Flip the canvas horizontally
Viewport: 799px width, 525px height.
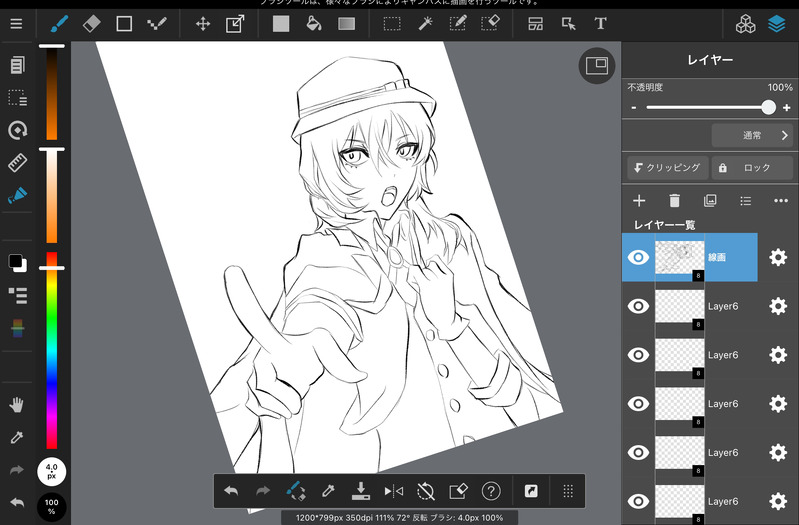[x=393, y=491]
